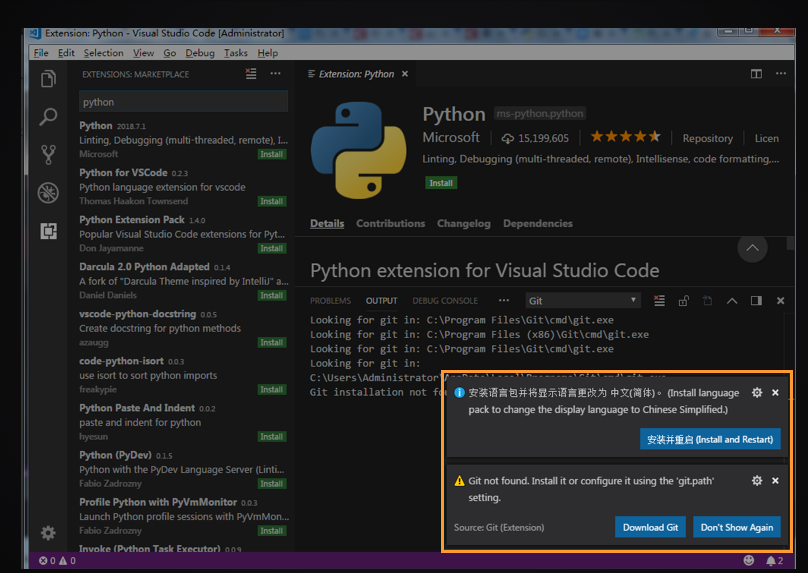The height and width of the screenshot is (573, 808).
Task: Switch to Contributions tab
Action: click(391, 224)
